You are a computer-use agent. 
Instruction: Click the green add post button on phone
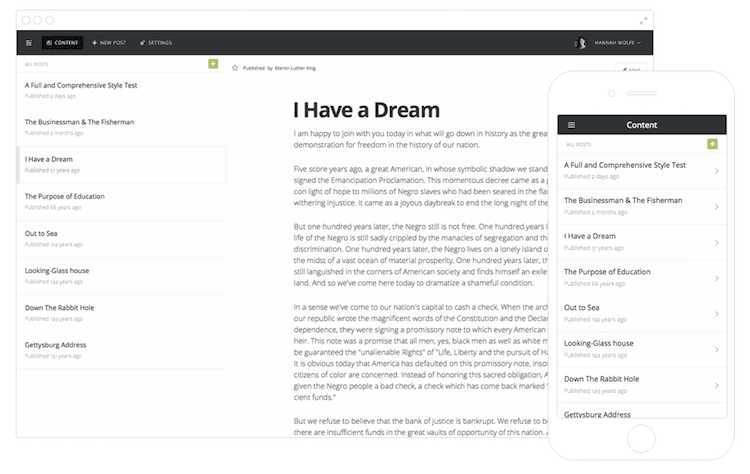(x=712, y=144)
